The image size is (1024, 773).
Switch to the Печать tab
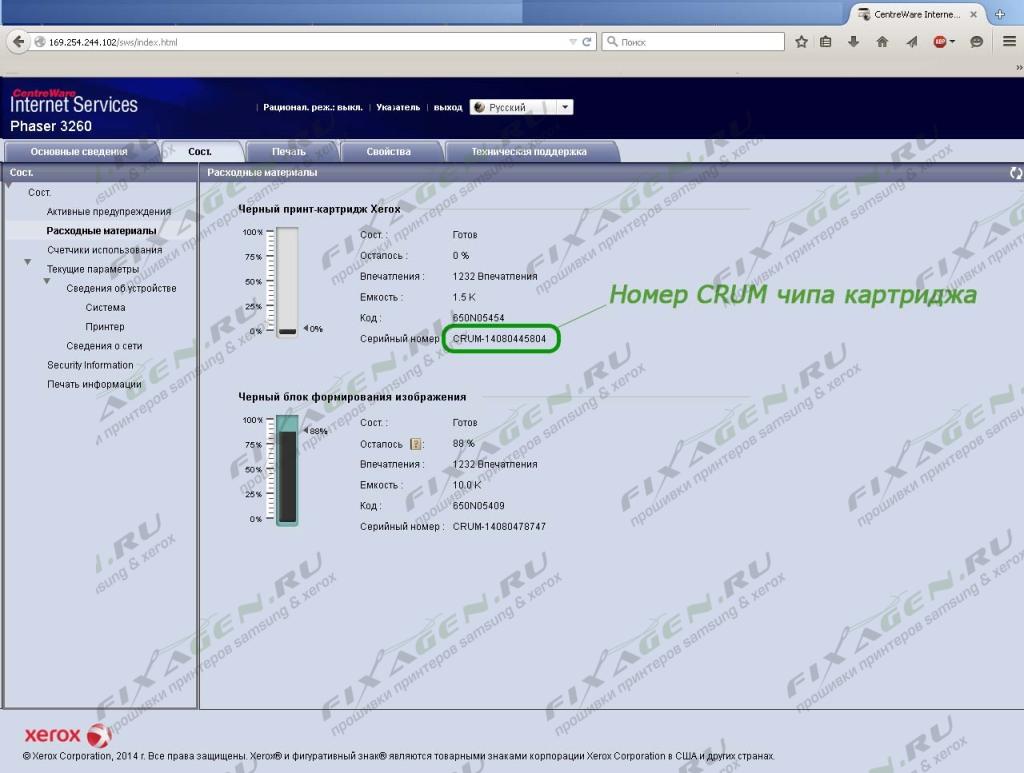pyautogui.click(x=289, y=152)
